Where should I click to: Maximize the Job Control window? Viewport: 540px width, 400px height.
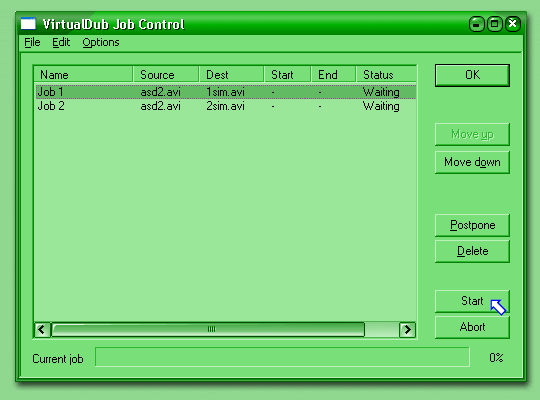coord(495,24)
